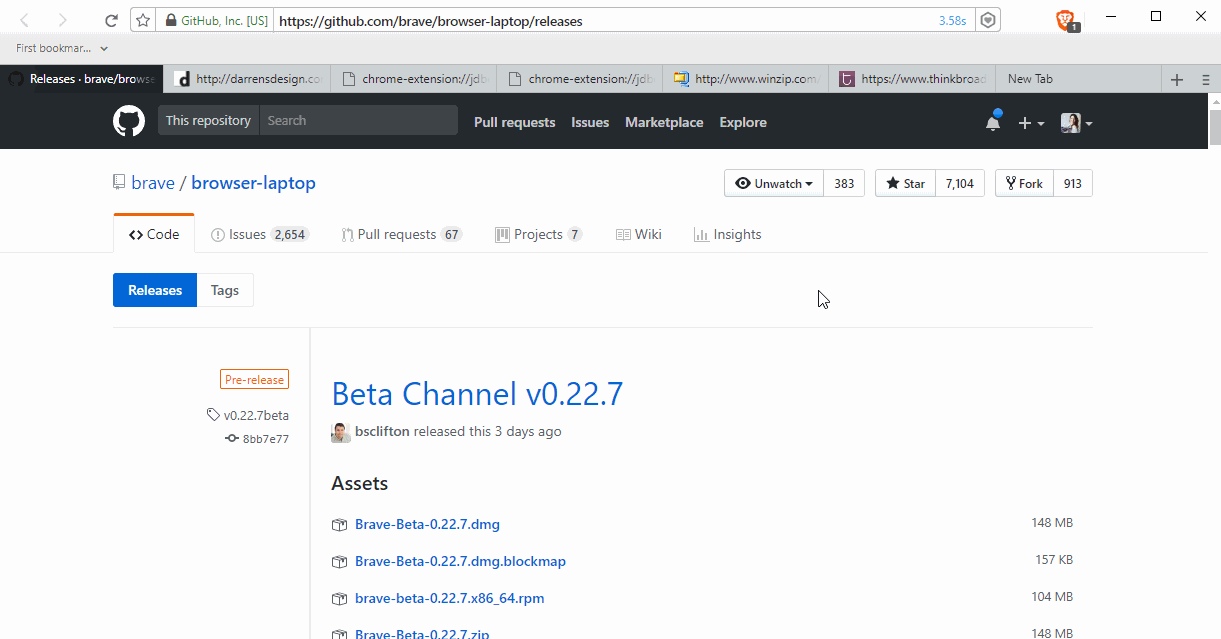Click the GitHub octocat logo

click(129, 121)
